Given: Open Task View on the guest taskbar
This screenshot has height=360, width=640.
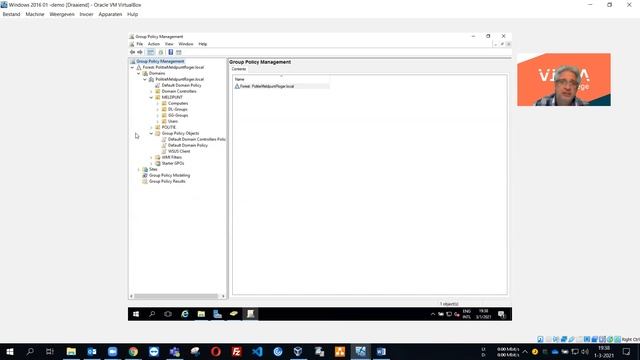Looking at the screenshot, I should point(168,314).
